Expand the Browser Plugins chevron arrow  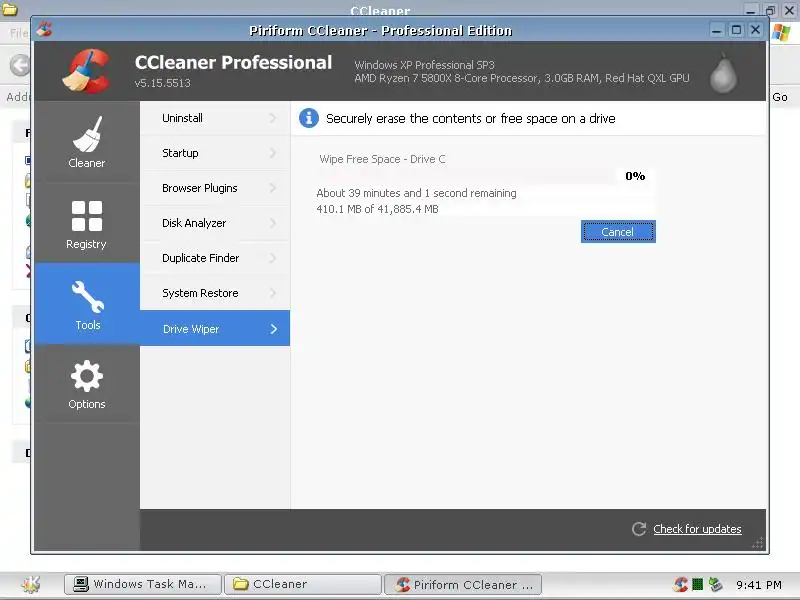273,188
